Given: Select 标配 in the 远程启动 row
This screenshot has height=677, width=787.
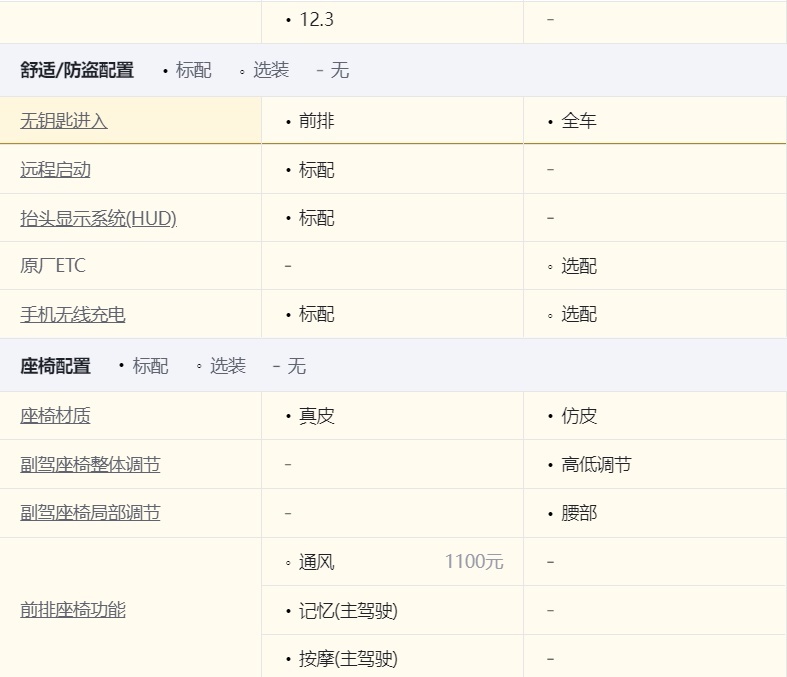Looking at the screenshot, I should pyautogui.click(x=316, y=170).
